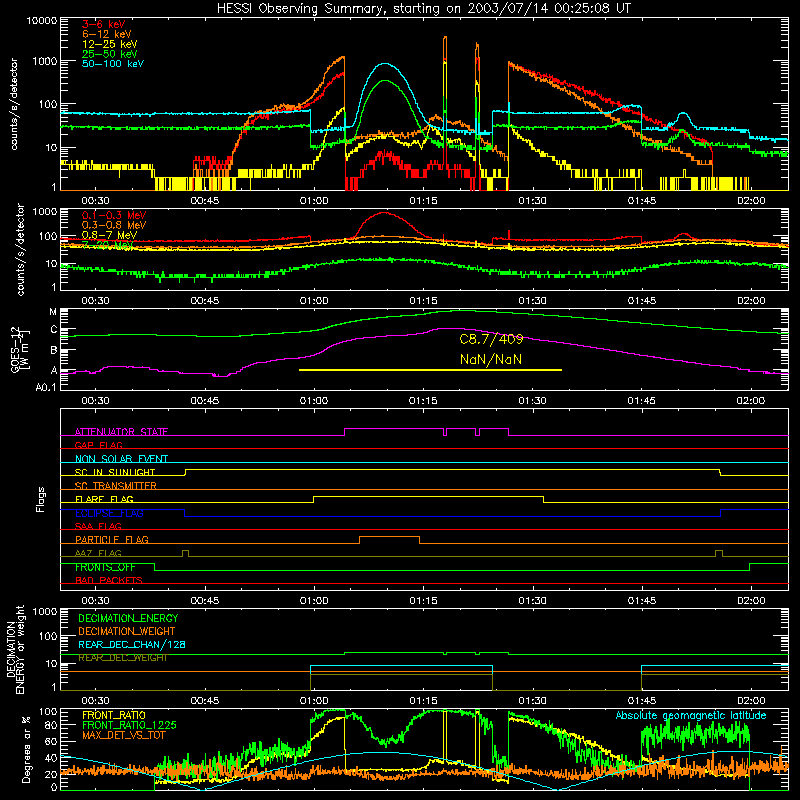Select the 3-6 keV legend label
Image resolution: width=800 pixels, height=800 pixels.
(104, 24)
